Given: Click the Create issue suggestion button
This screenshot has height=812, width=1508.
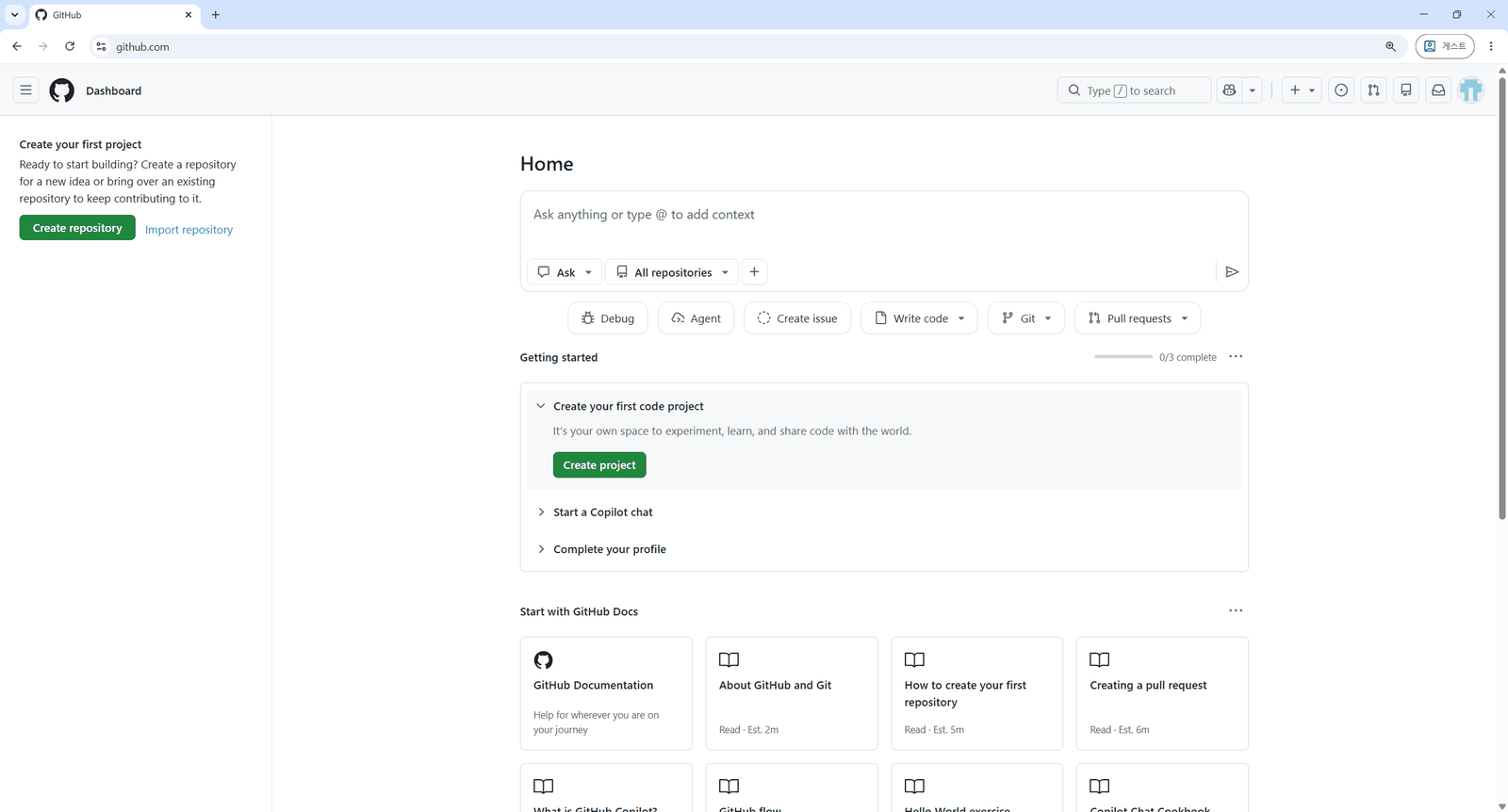Looking at the screenshot, I should click(x=797, y=318).
